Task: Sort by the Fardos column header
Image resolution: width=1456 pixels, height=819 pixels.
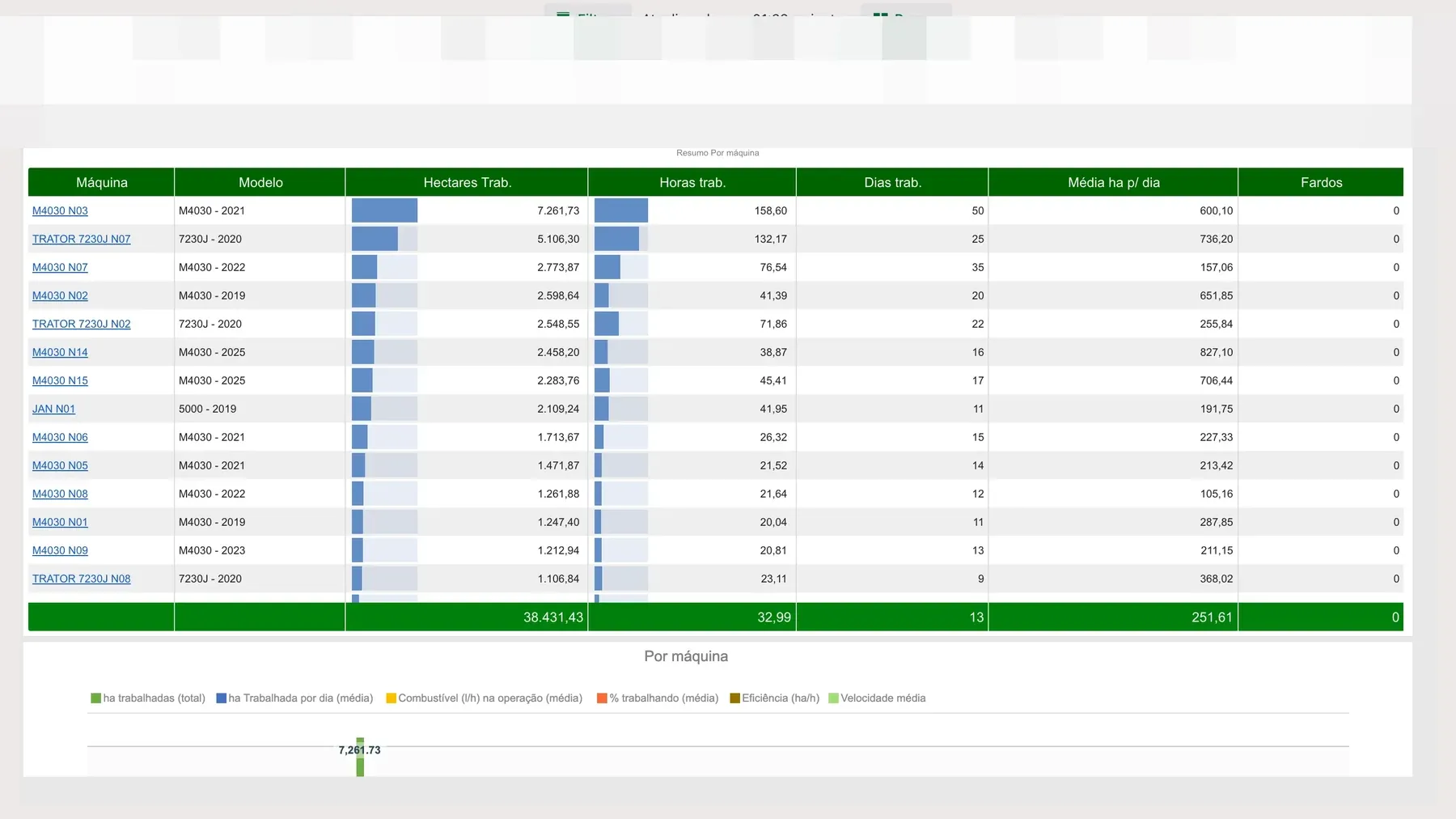Action: click(x=1321, y=182)
